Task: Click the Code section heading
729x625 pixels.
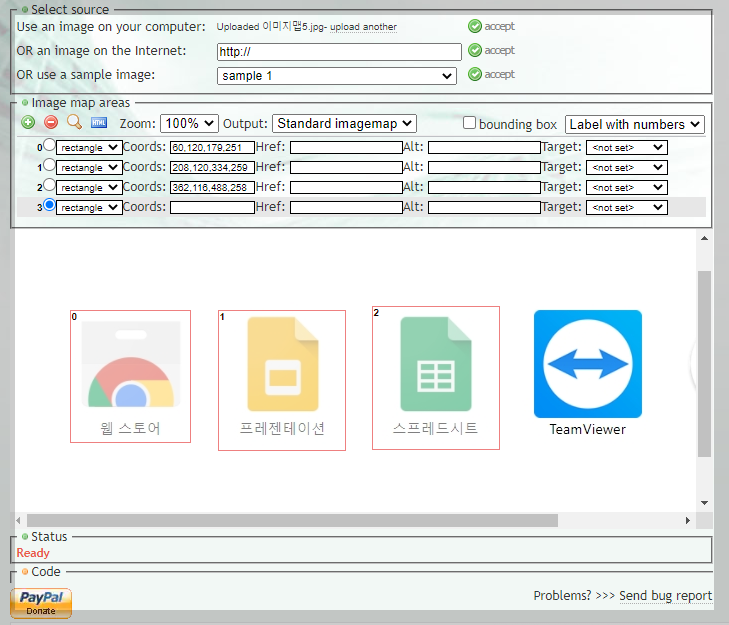Action: click(46, 572)
